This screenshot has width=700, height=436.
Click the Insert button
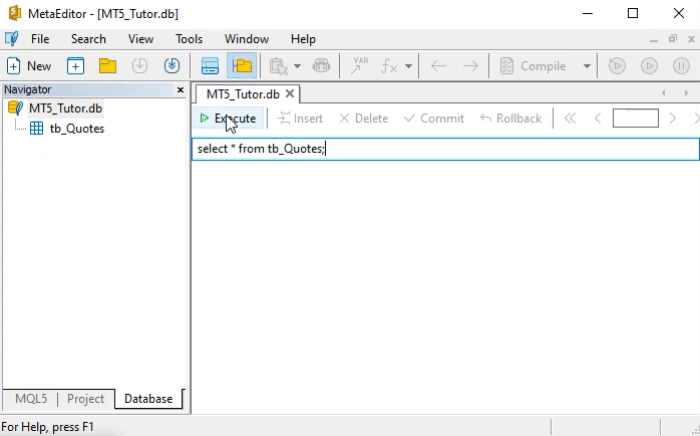300,118
